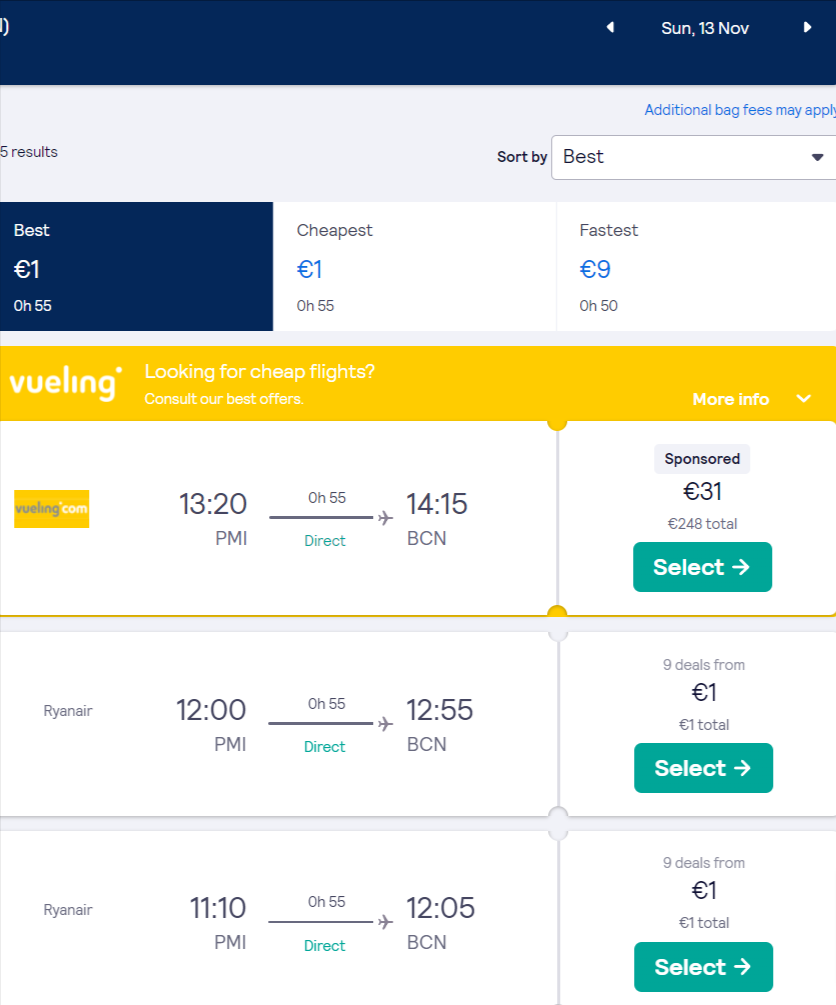Open Additional bag fees may apply link
The width and height of the screenshot is (836, 1005).
coord(740,110)
